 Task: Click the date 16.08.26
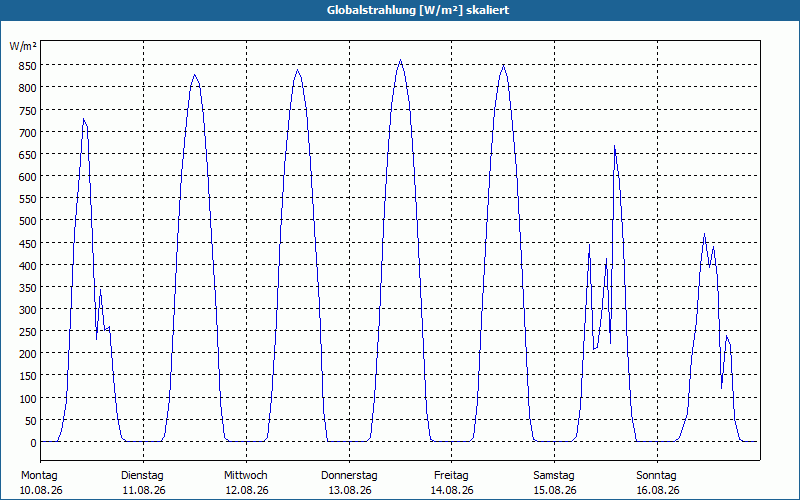coord(658,490)
